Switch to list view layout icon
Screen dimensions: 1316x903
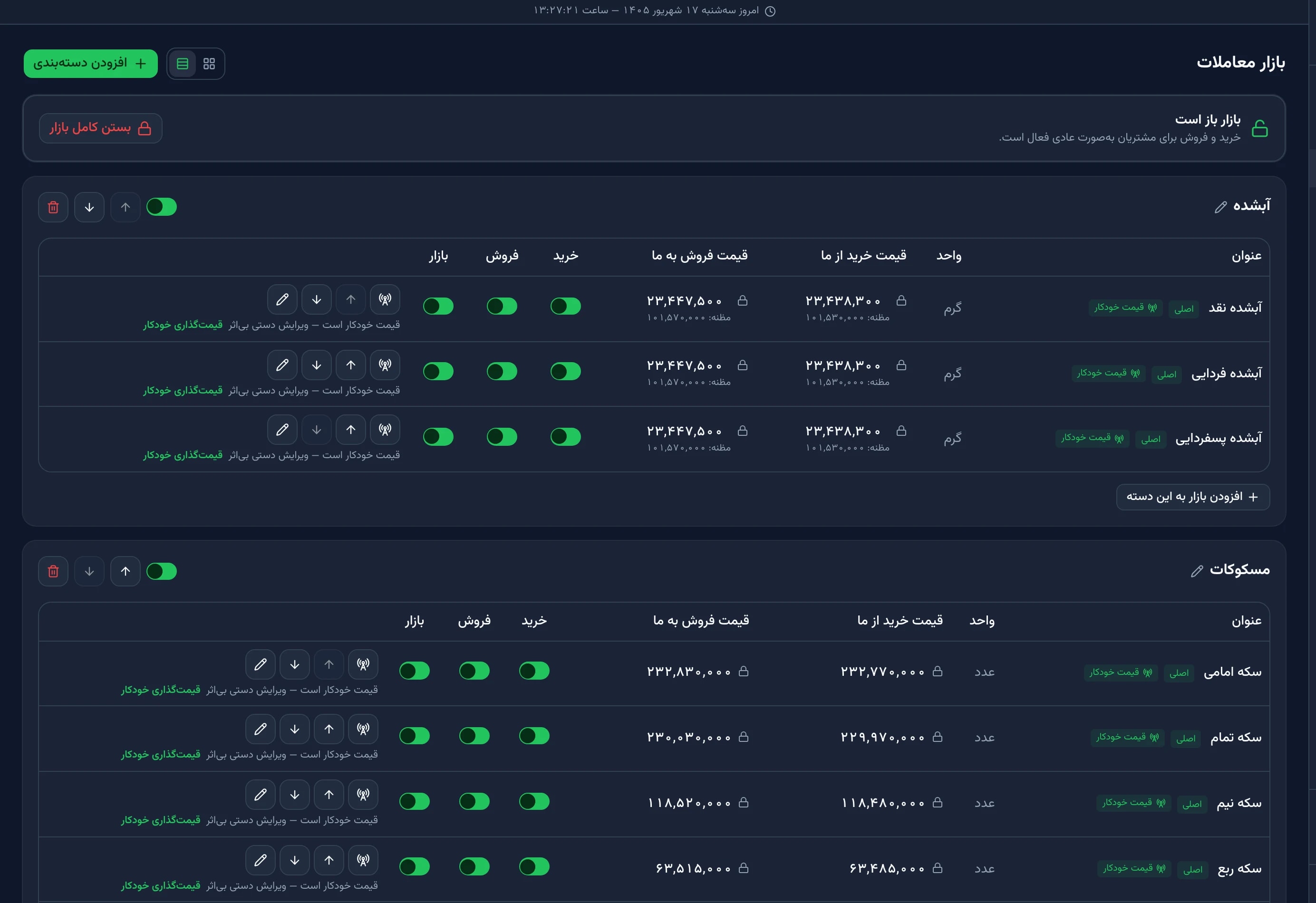[183, 63]
